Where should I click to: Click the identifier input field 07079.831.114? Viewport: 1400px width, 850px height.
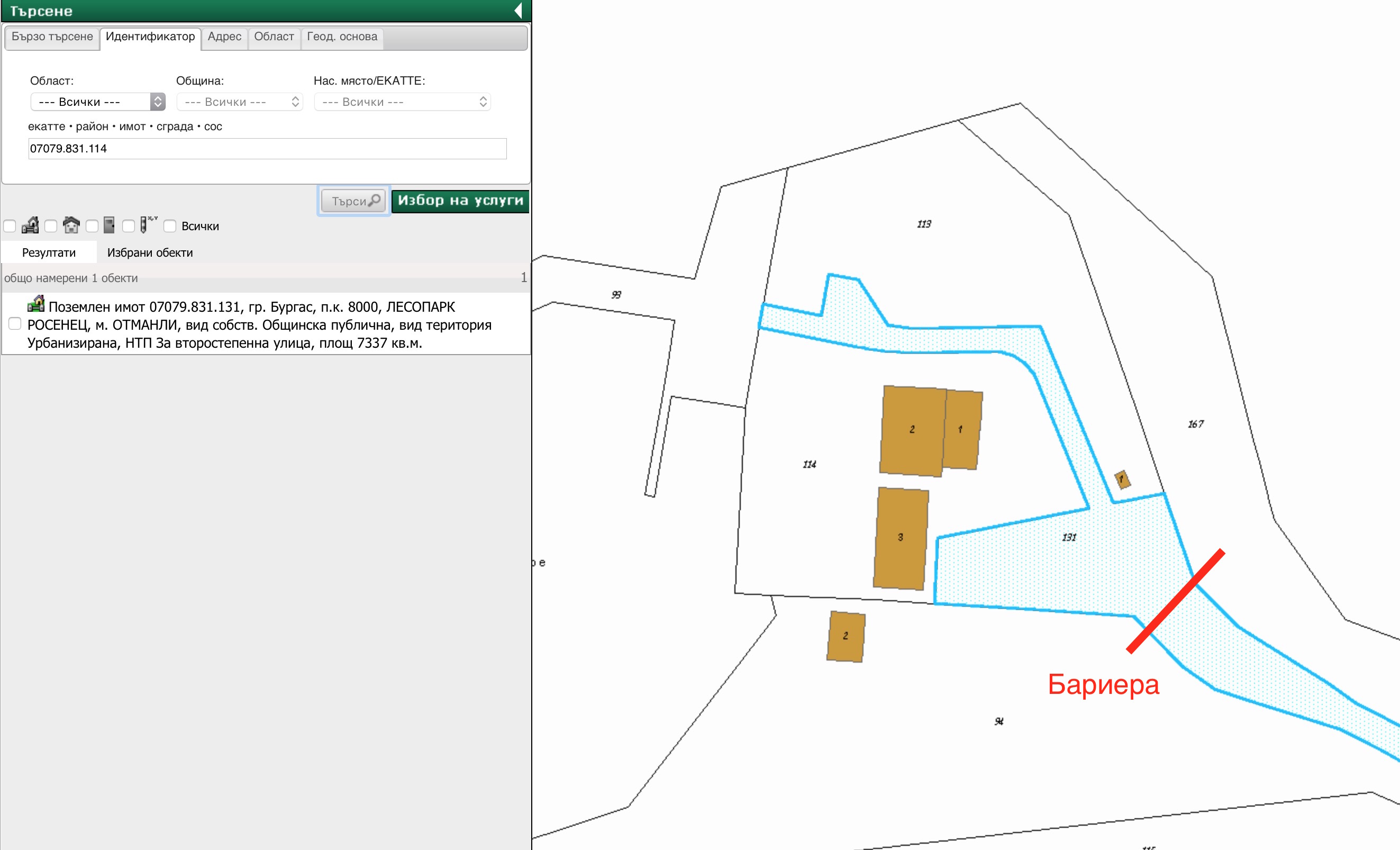pos(267,149)
